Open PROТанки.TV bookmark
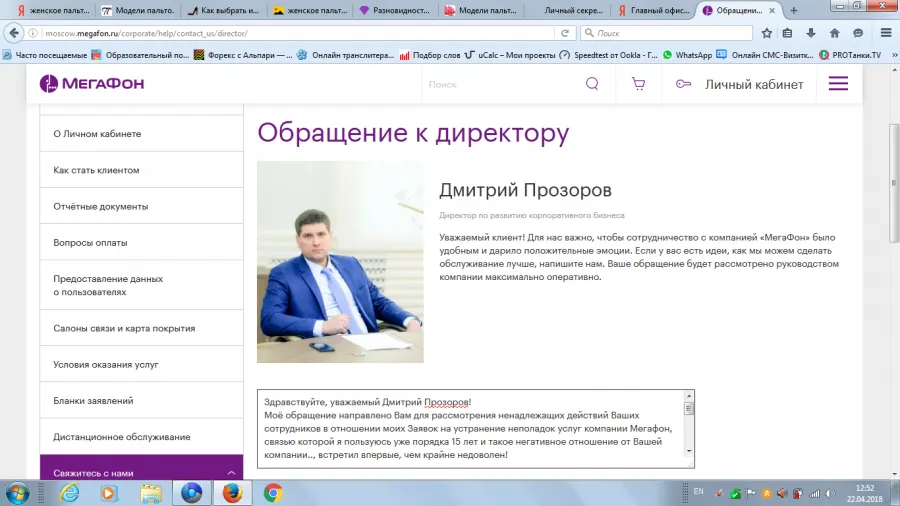 pyautogui.click(x=850, y=55)
